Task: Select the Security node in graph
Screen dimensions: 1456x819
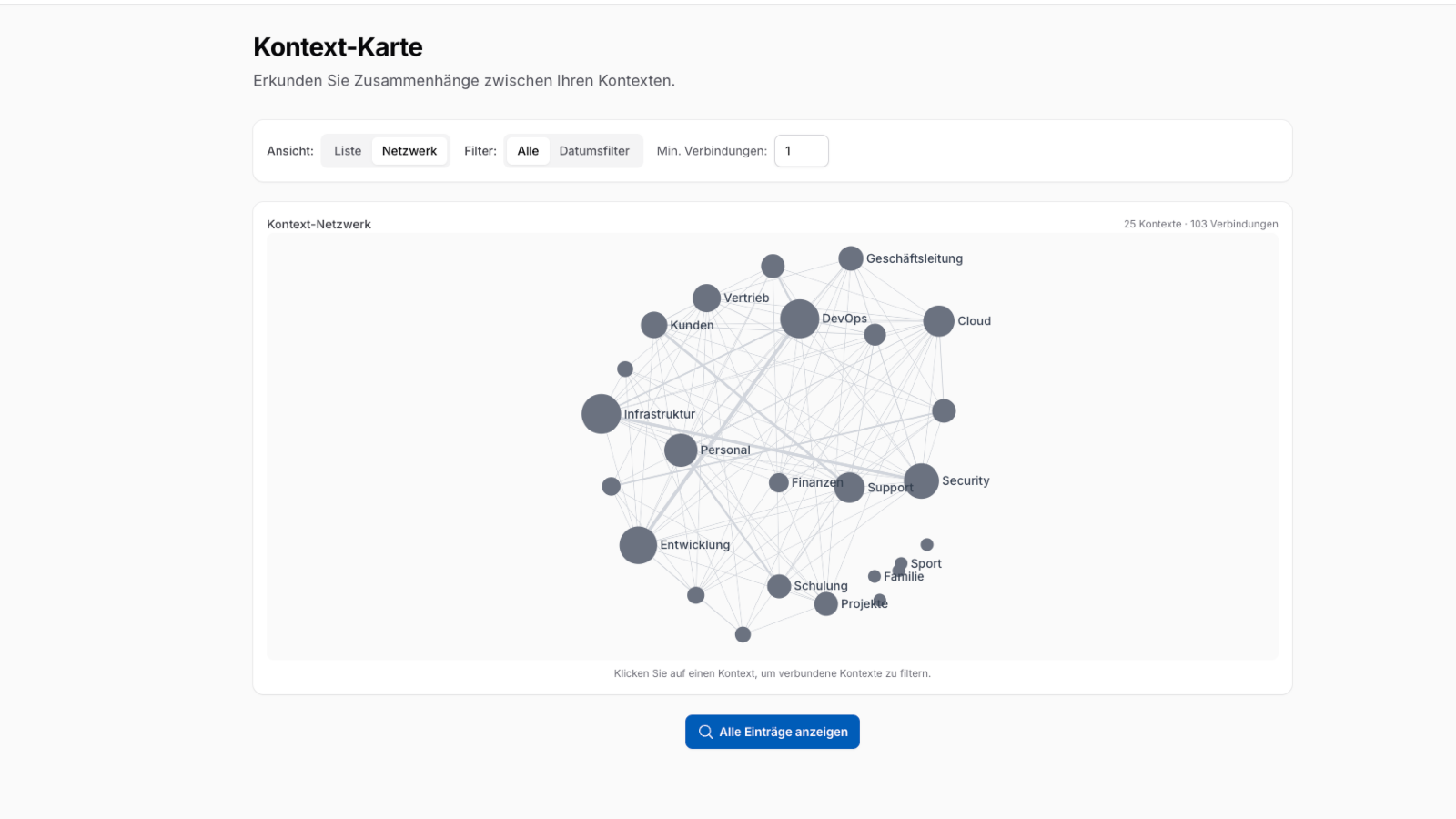Action: 921,480
